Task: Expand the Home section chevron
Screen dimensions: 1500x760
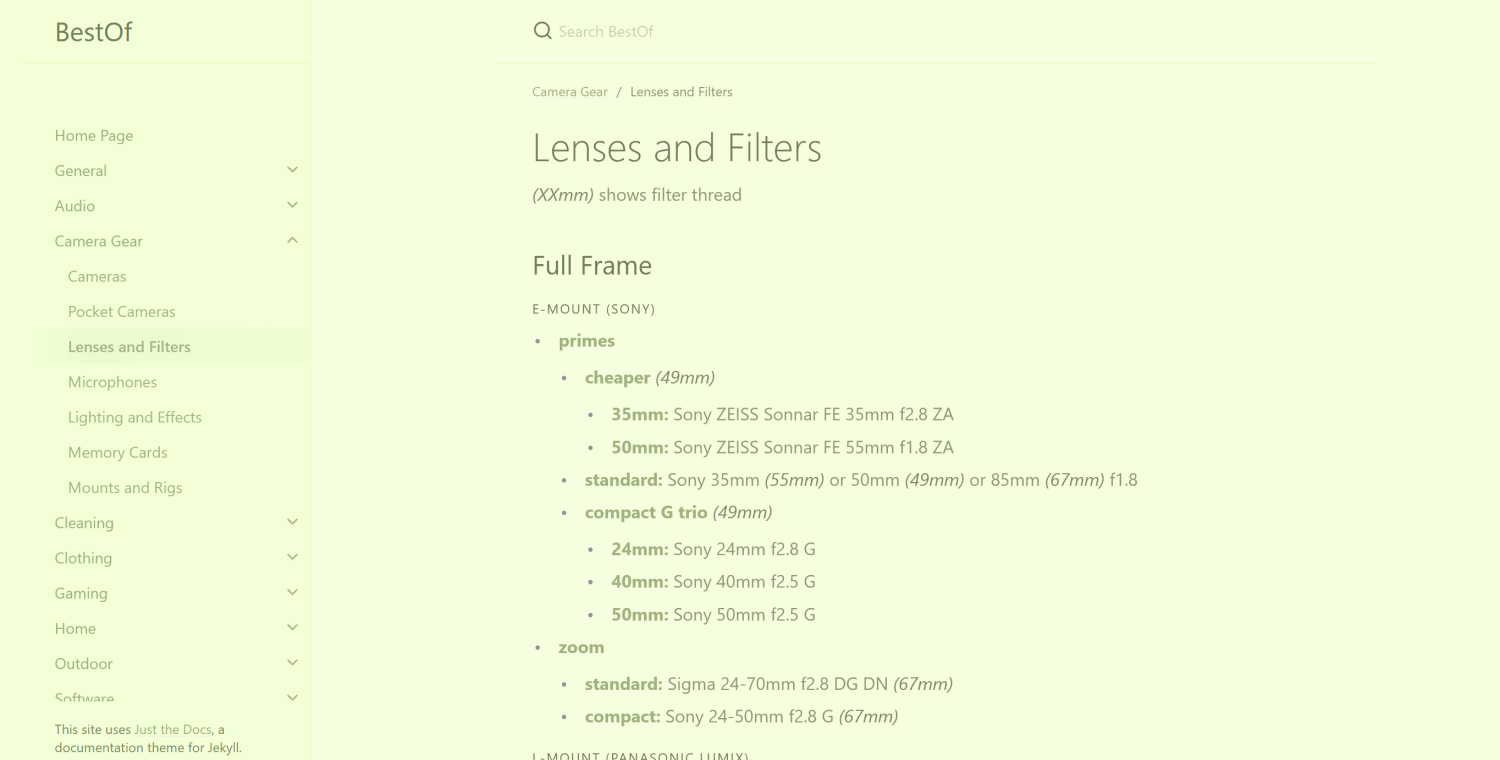Action: [292, 628]
